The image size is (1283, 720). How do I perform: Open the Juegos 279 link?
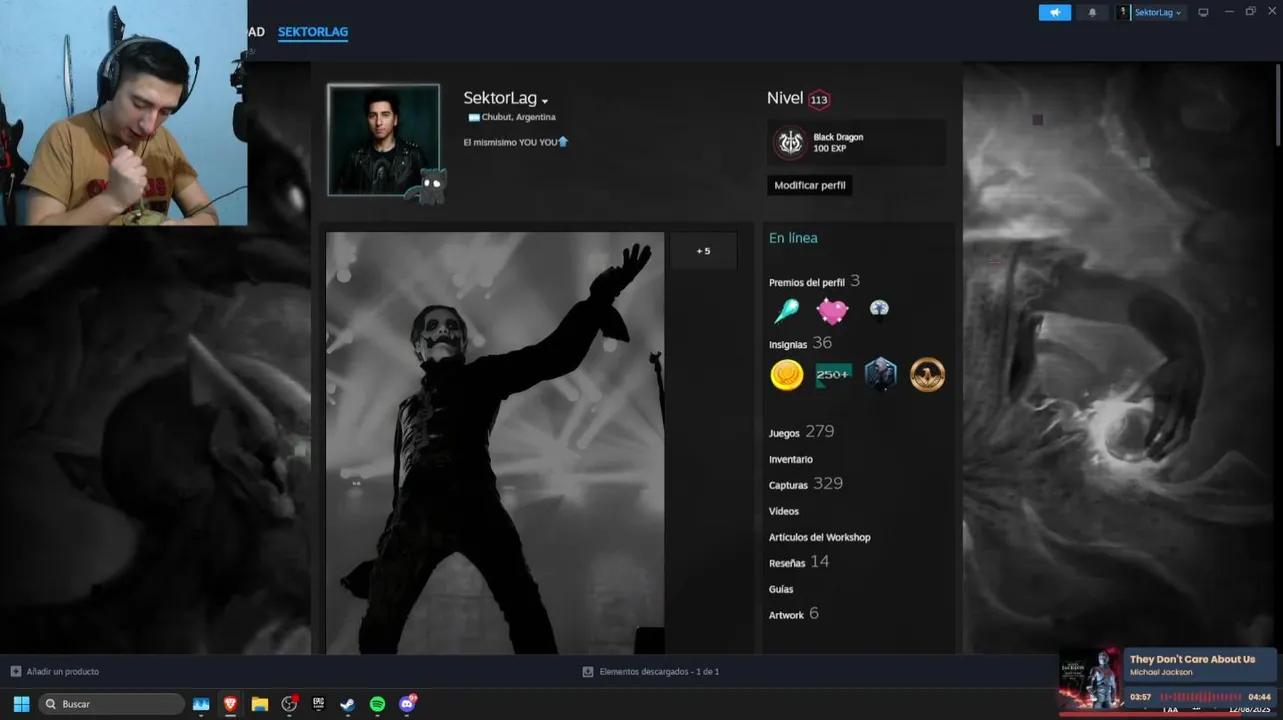801,432
